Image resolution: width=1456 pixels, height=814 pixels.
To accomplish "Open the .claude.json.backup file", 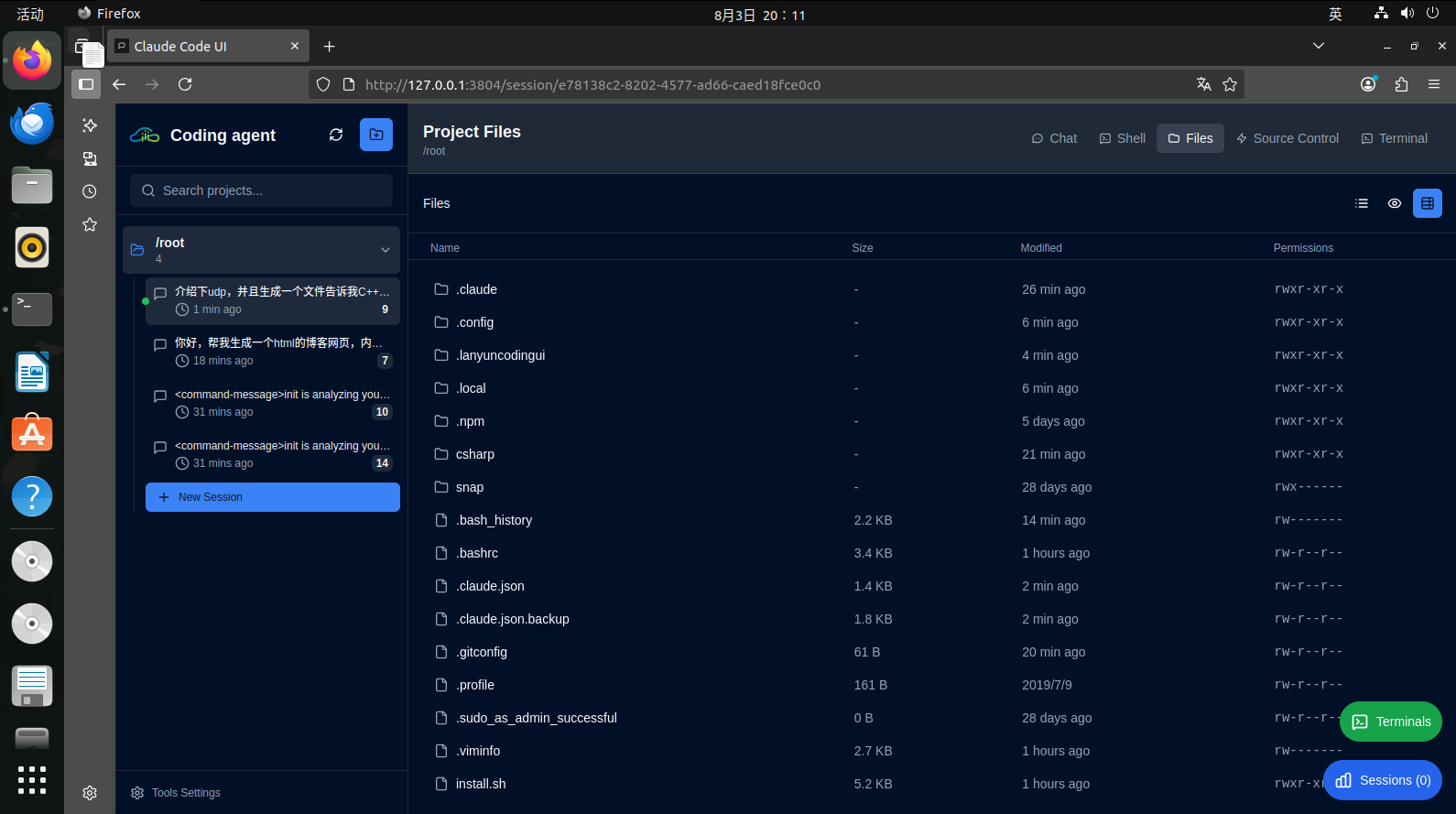I will (512, 619).
